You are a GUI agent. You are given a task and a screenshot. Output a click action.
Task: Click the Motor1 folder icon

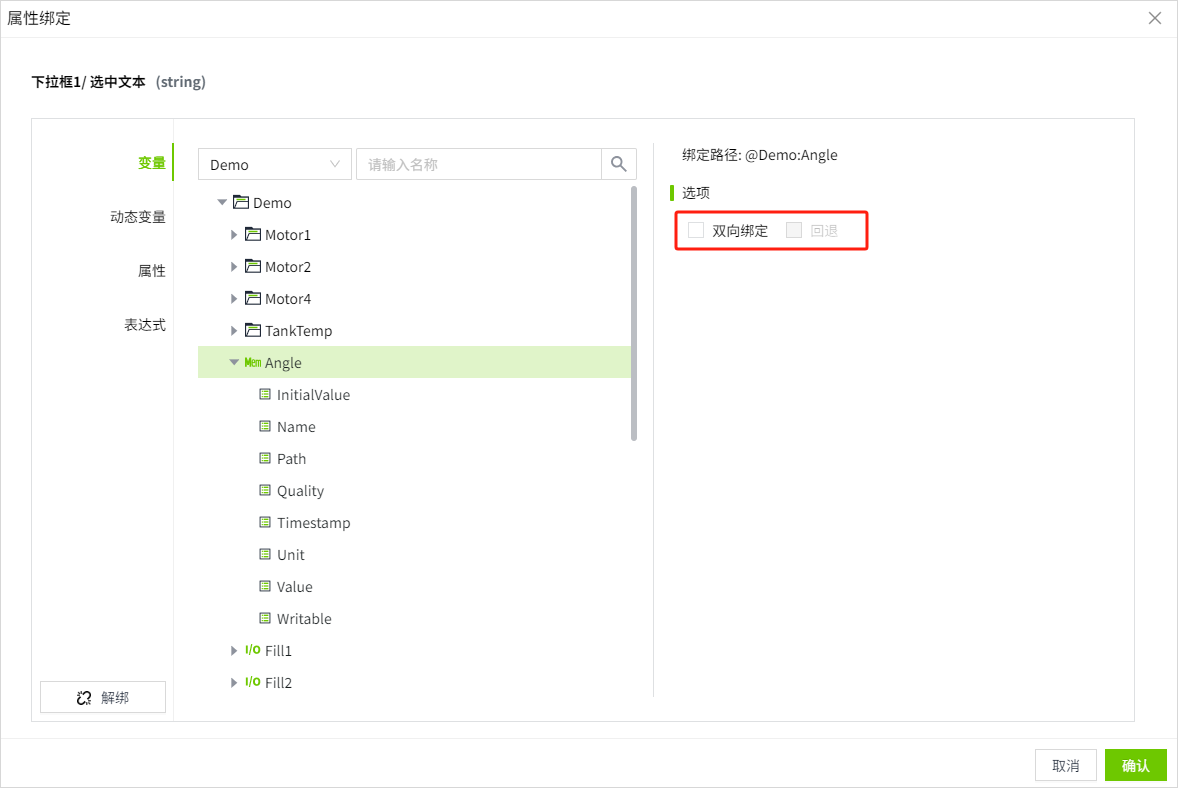click(x=252, y=235)
